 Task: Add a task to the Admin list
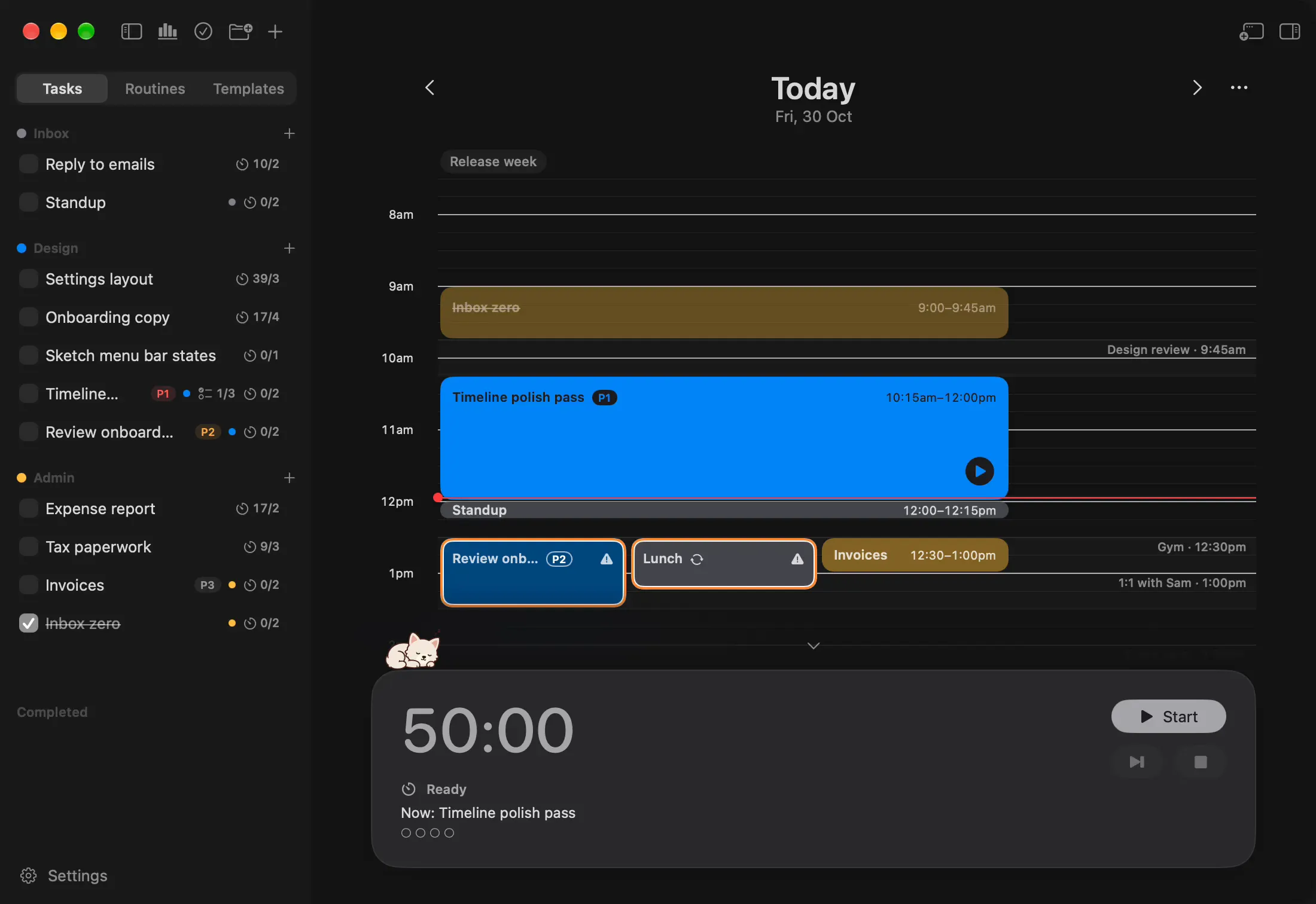coord(290,478)
